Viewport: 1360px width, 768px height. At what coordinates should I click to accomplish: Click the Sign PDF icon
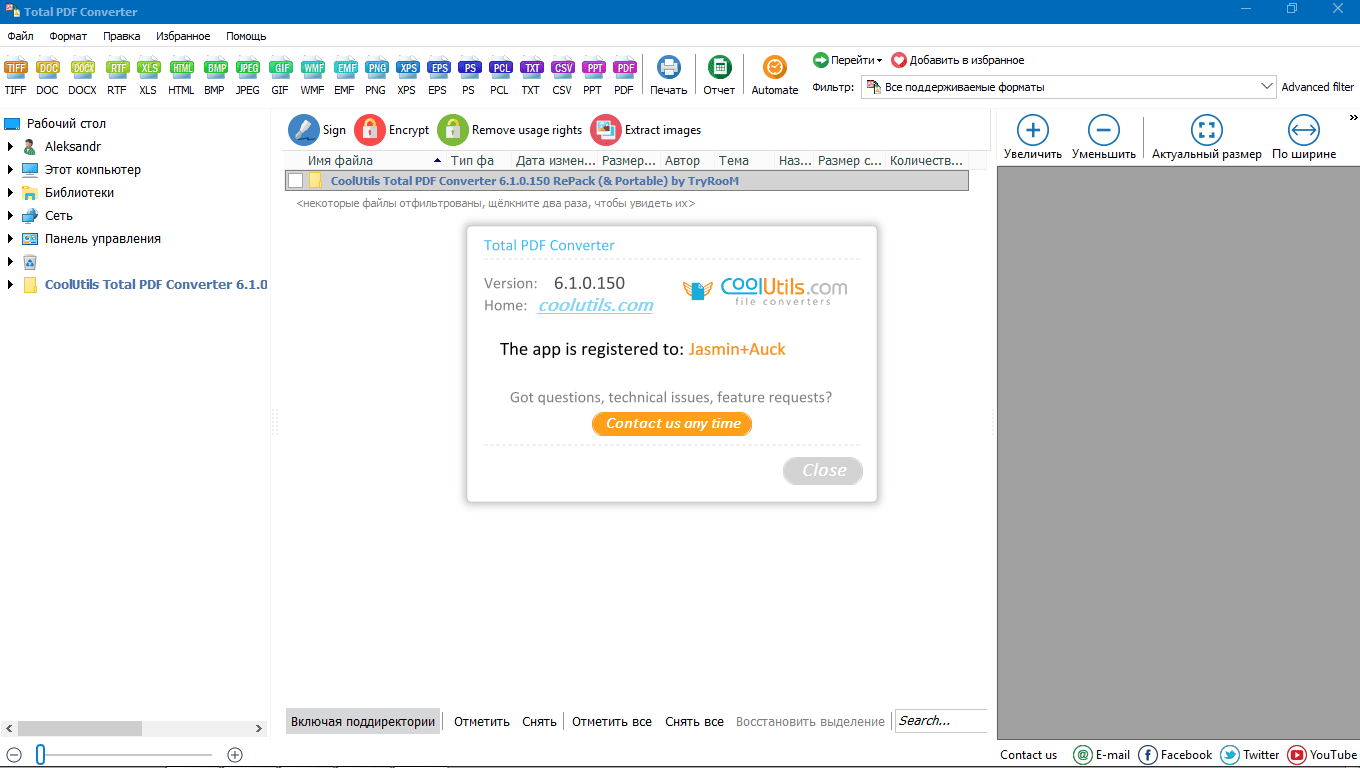point(304,130)
